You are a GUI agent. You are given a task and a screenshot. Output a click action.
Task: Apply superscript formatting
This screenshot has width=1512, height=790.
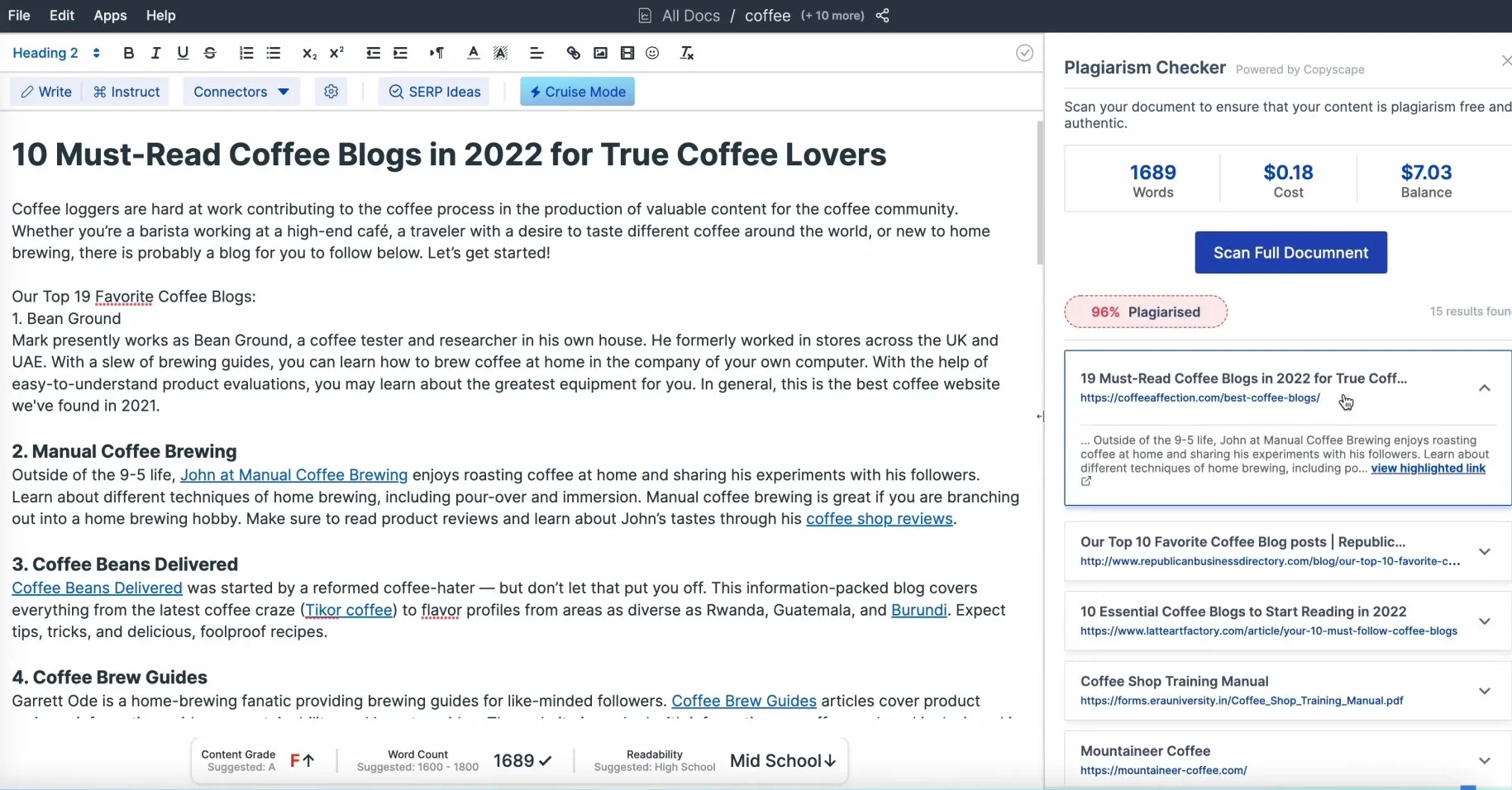[336, 53]
